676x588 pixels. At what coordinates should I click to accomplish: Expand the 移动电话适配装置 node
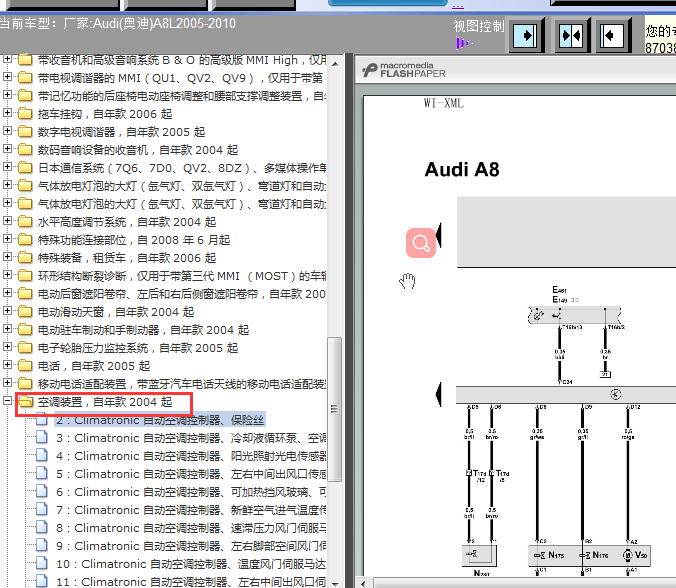pyautogui.click(x=7, y=383)
